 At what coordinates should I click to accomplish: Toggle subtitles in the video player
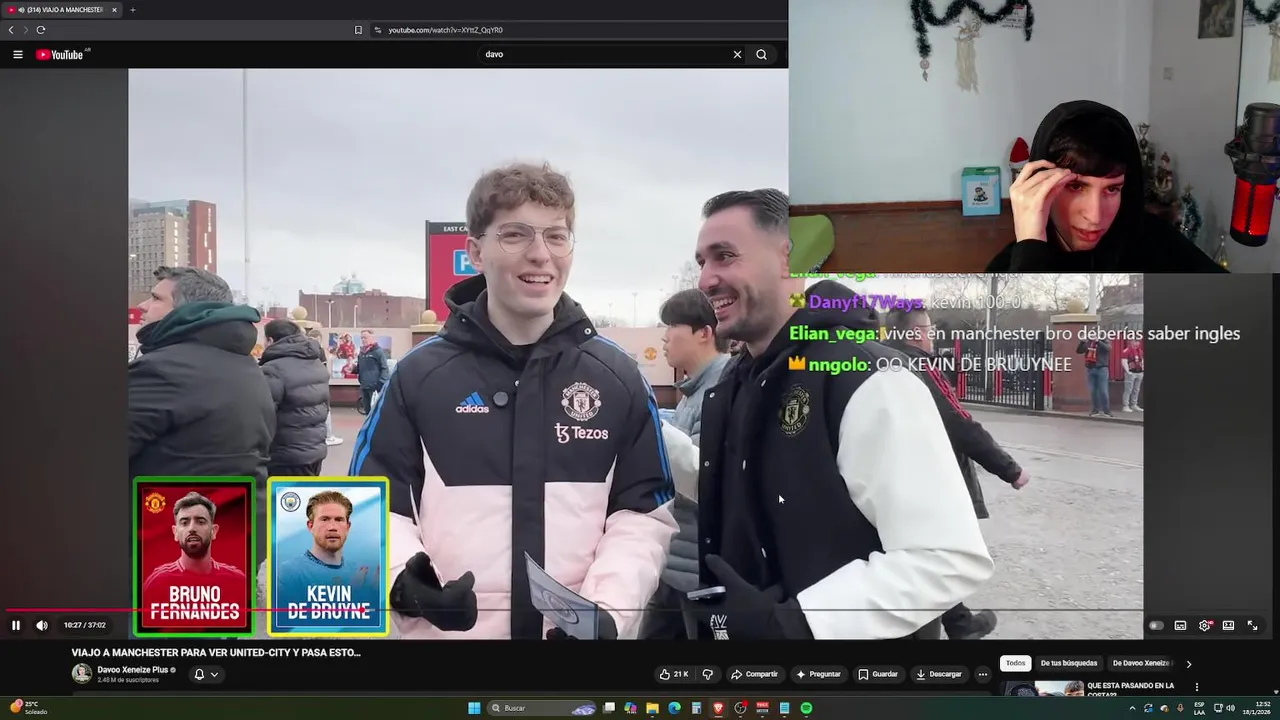pos(1180,625)
